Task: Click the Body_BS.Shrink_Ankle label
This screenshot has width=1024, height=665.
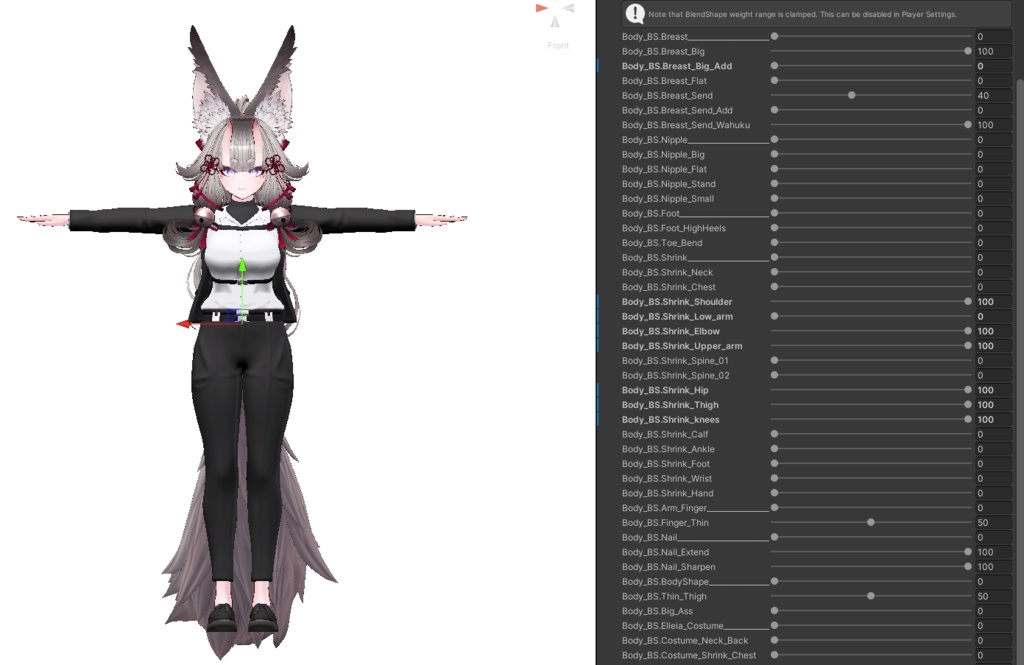Action: (668, 449)
